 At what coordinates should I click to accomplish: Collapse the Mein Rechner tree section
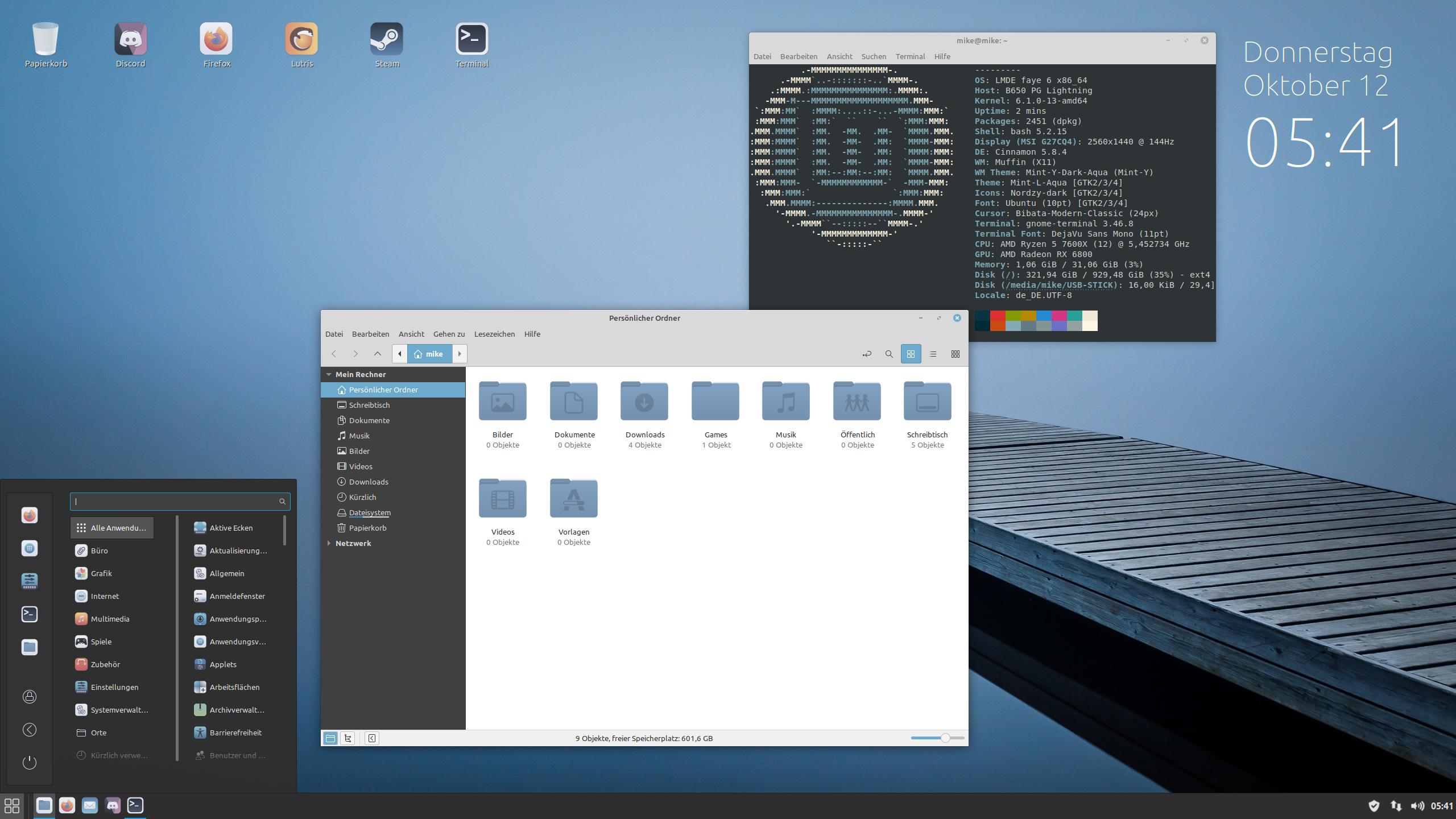pyautogui.click(x=329, y=374)
